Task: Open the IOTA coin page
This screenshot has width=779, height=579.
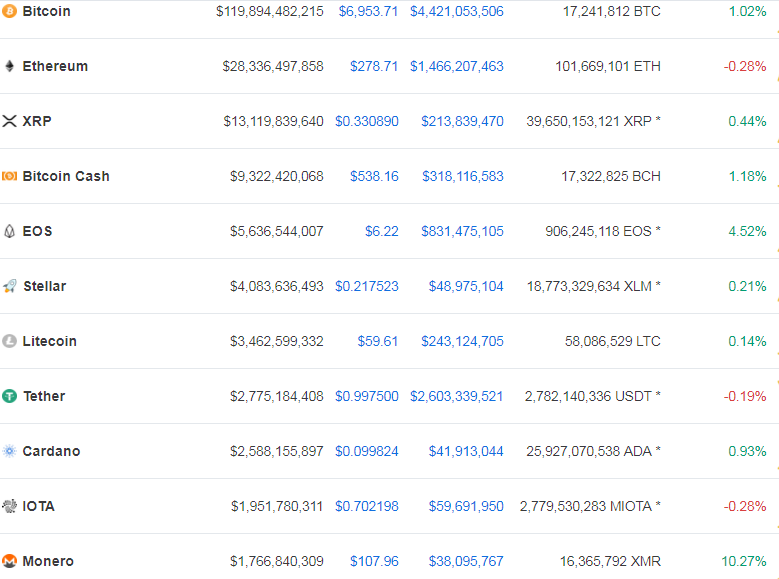Action: (x=38, y=506)
